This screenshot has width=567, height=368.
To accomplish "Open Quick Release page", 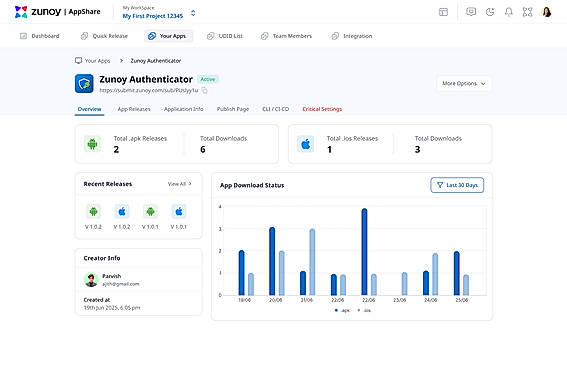I will (104, 36).
